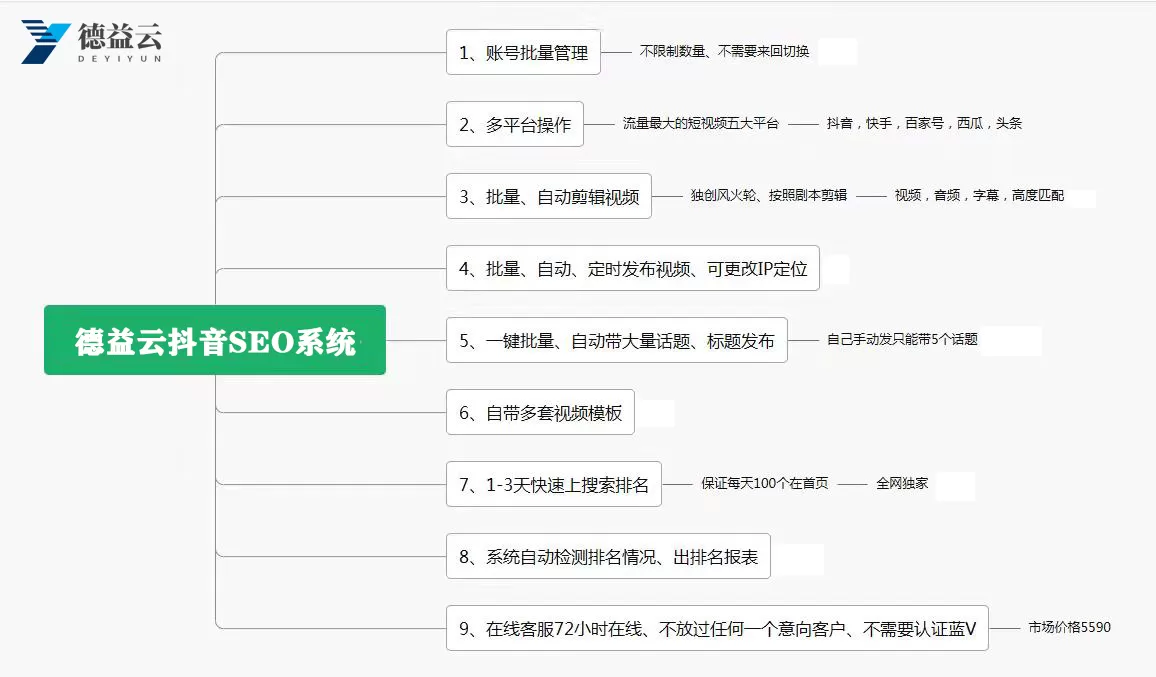Select node 3、批量、自动剪辑视频
Screen dimensions: 1156x677
point(549,196)
